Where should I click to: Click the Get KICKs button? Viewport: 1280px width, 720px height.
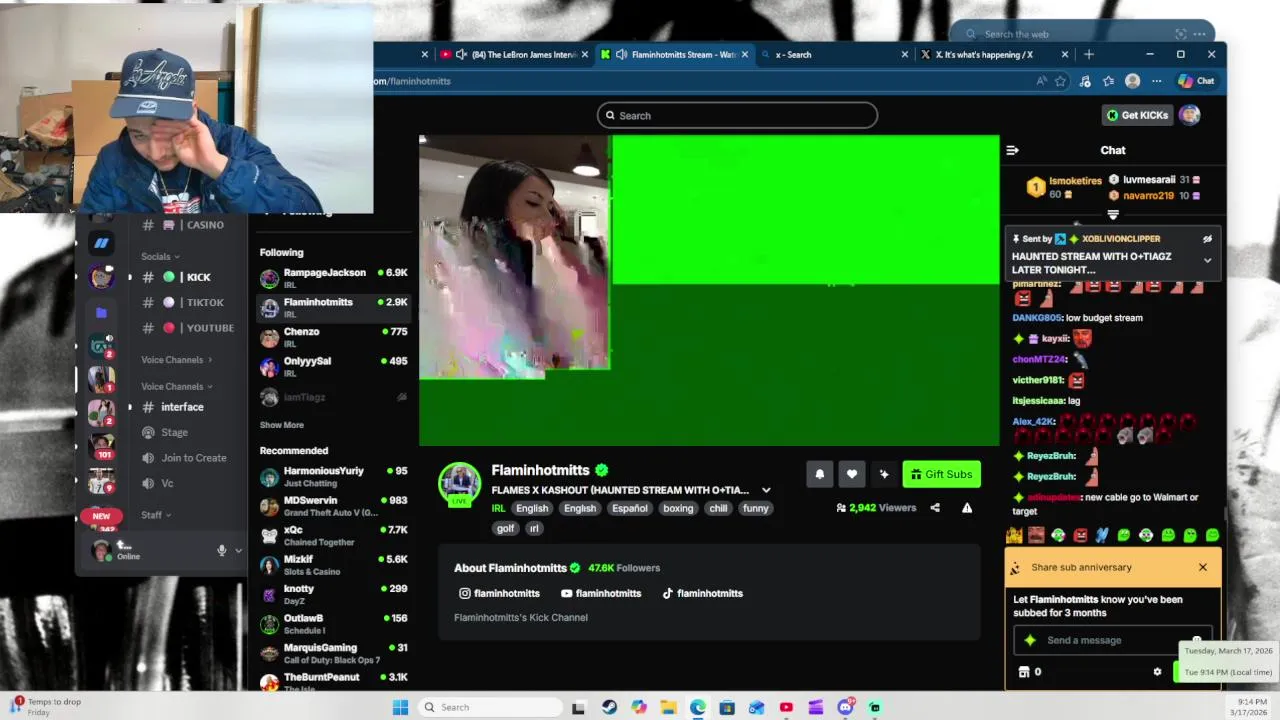(1137, 115)
